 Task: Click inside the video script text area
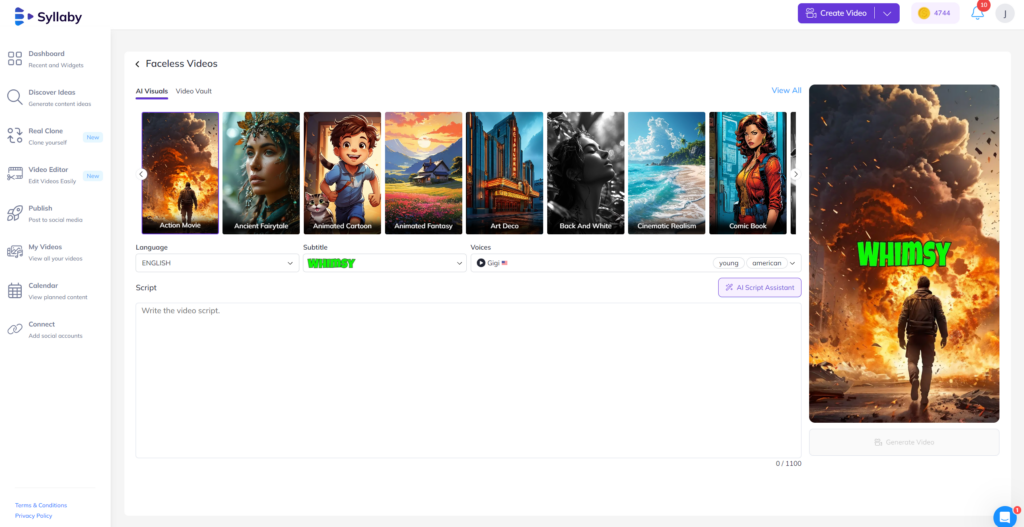pos(468,380)
